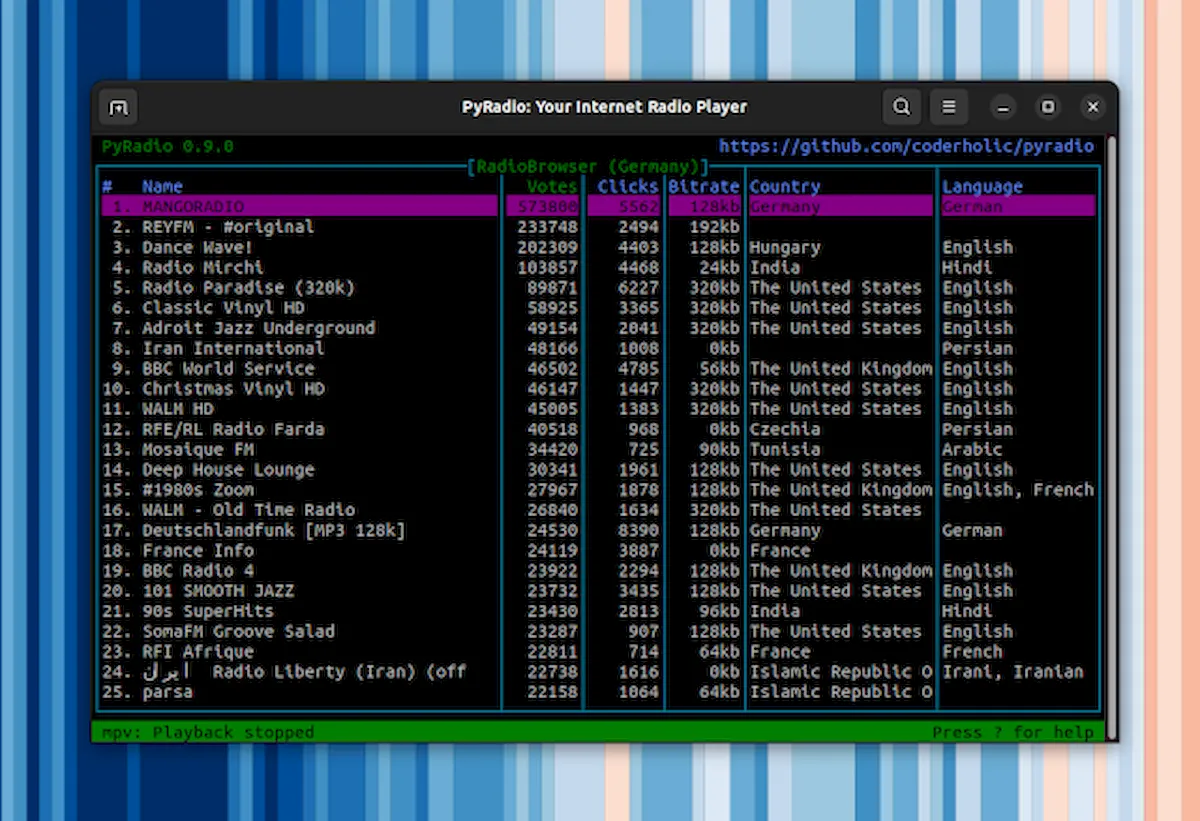Screen dimensions: 1200x821
Task: Click the window title 'PyRadio: Your Internet Radio Player'
Action: [x=604, y=107]
